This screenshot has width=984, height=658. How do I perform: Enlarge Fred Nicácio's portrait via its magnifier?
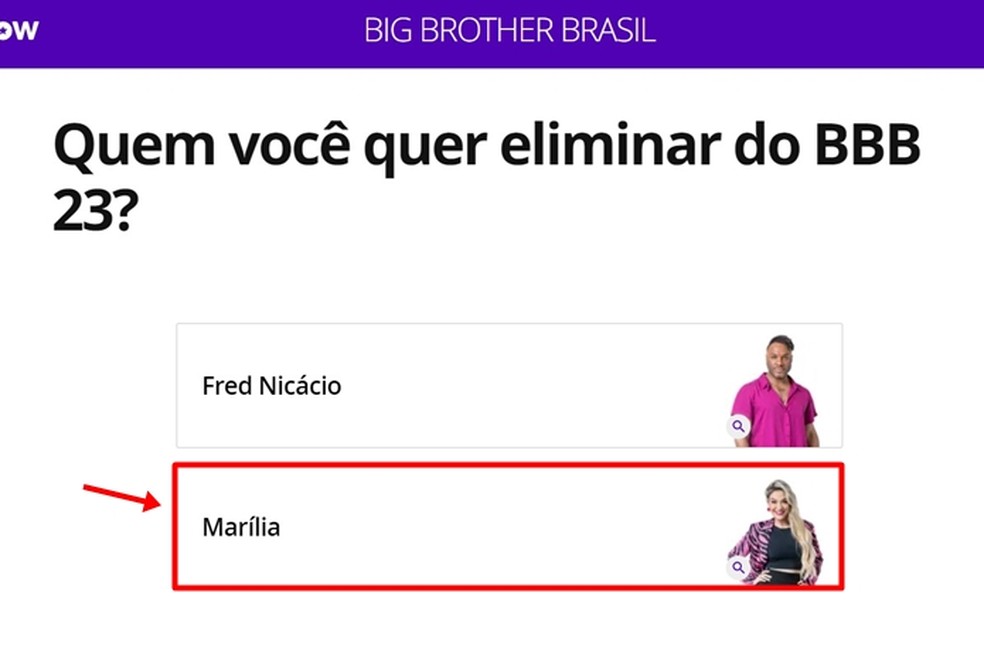[738, 424]
